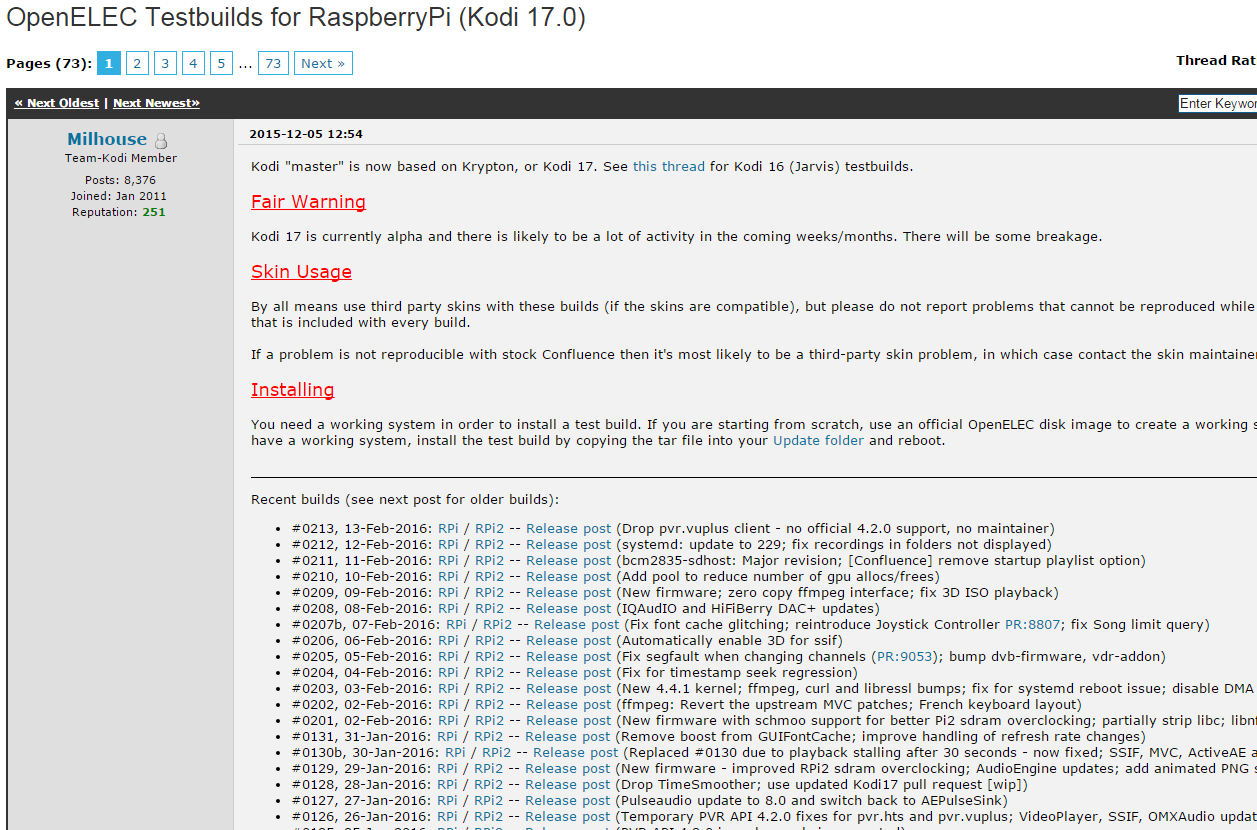
Task: Download RPi build #0207b
Action: coord(456,624)
